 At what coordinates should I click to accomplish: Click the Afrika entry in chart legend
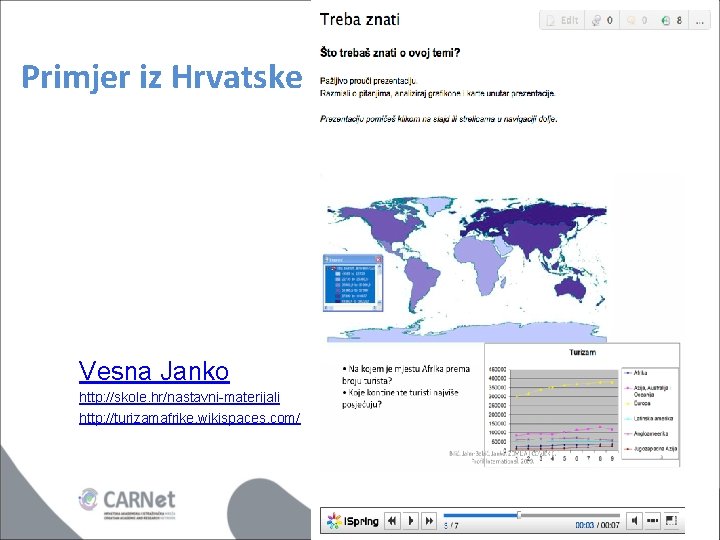click(x=636, y=373)
